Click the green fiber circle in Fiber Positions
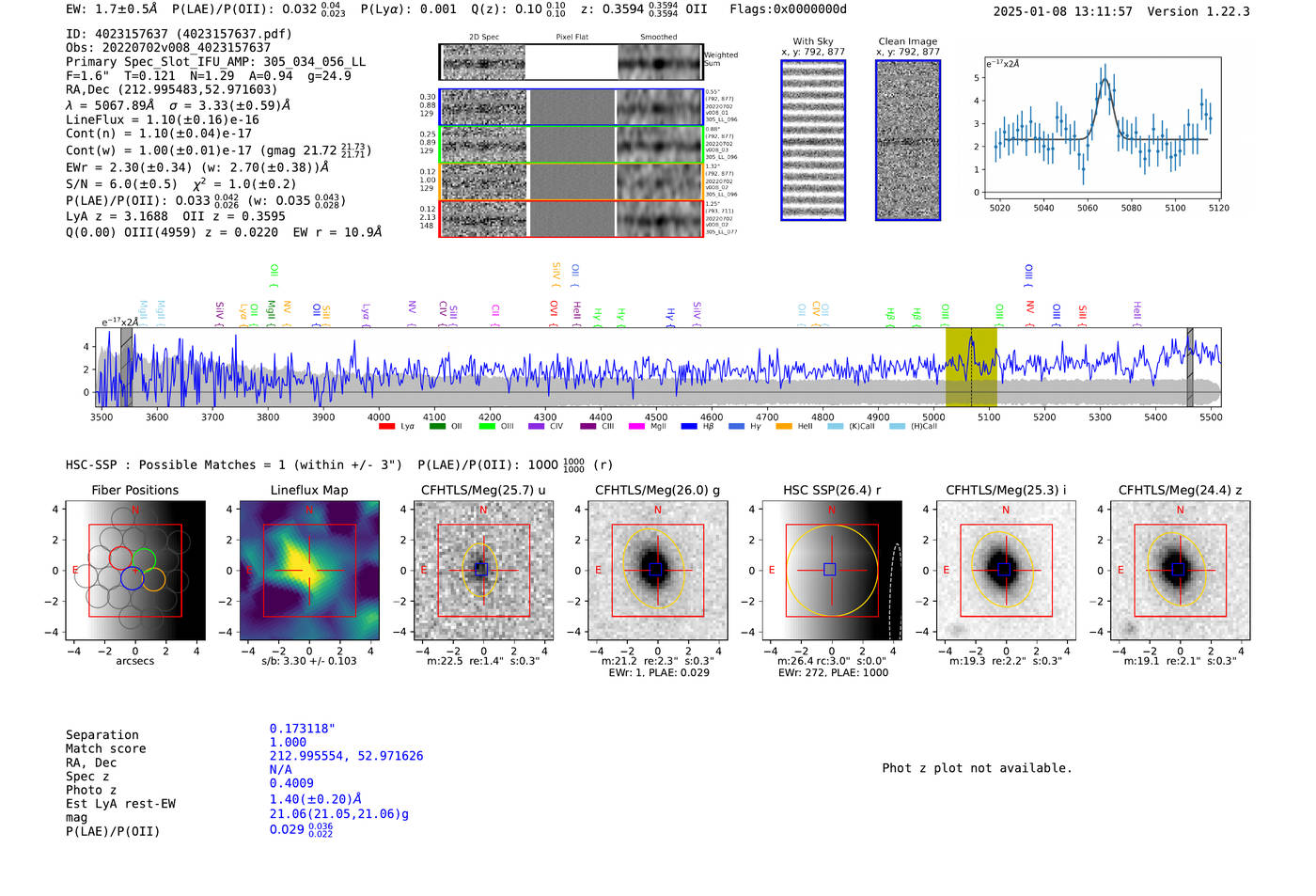Image resolution: width=1316 pixels, height=896 pixels. (x=144, y=558)
